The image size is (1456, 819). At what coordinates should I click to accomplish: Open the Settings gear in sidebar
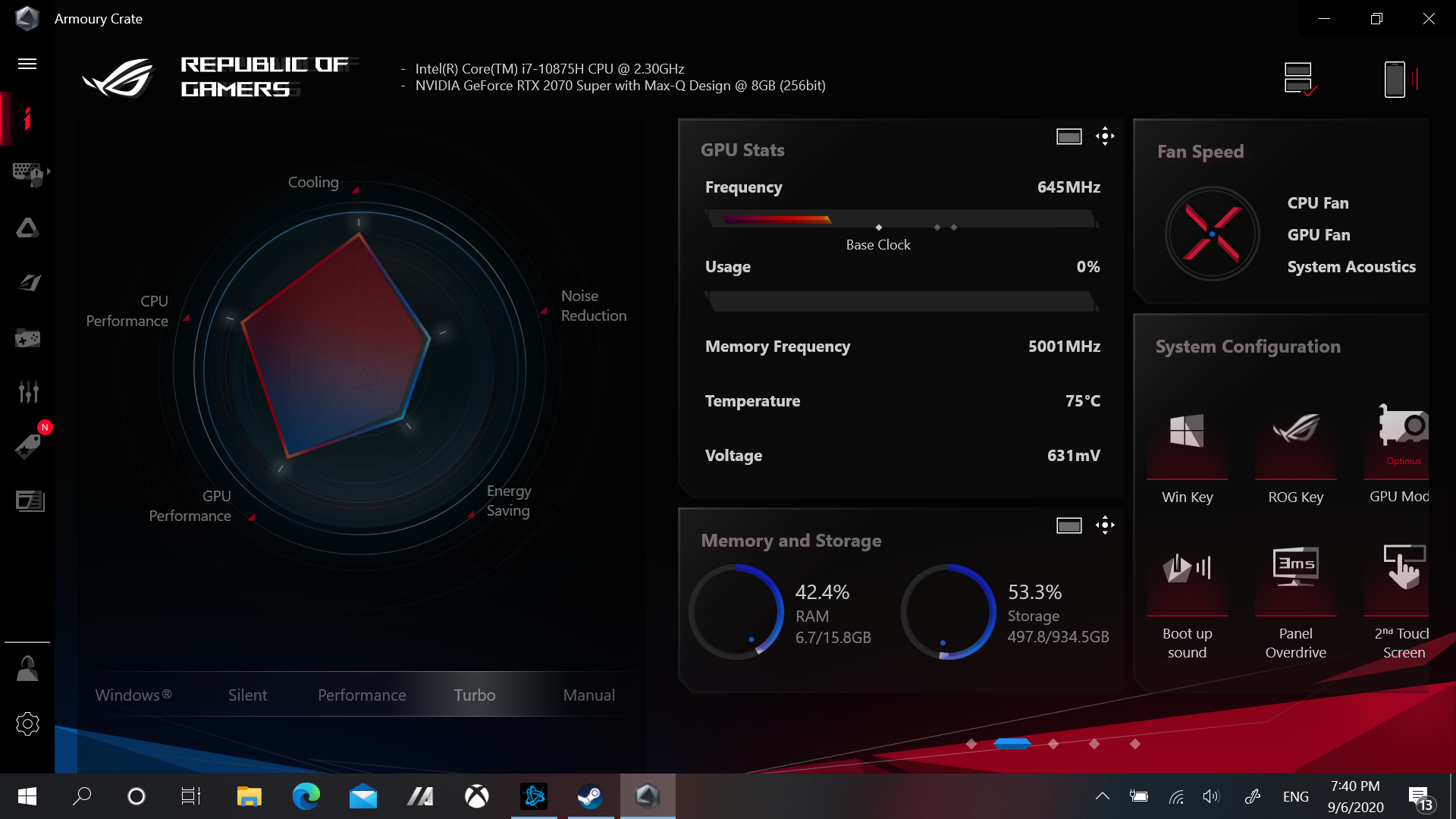coord(27,723)
